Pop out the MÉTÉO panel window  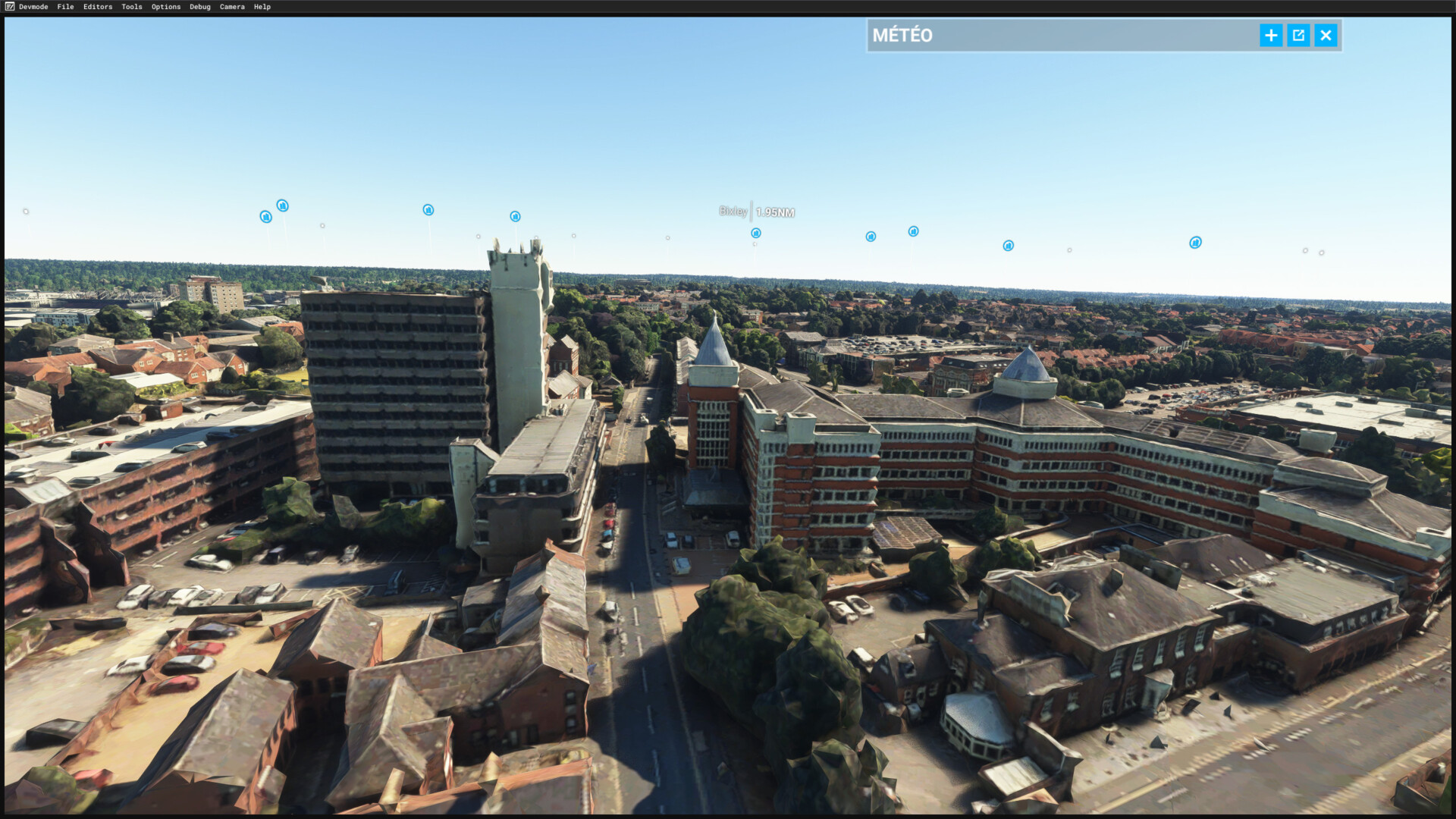(1298, 36)
